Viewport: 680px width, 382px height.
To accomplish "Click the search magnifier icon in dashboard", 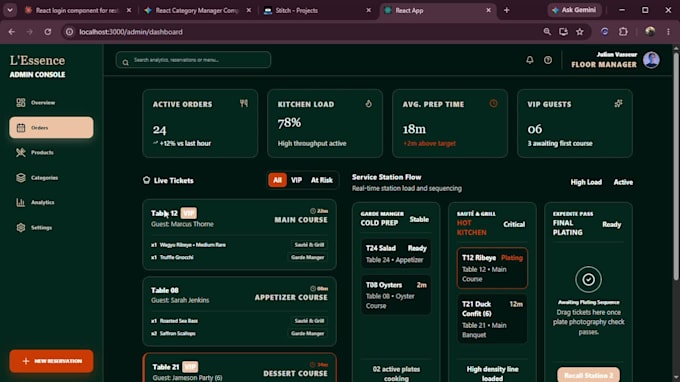I will (x=125, y=62).
